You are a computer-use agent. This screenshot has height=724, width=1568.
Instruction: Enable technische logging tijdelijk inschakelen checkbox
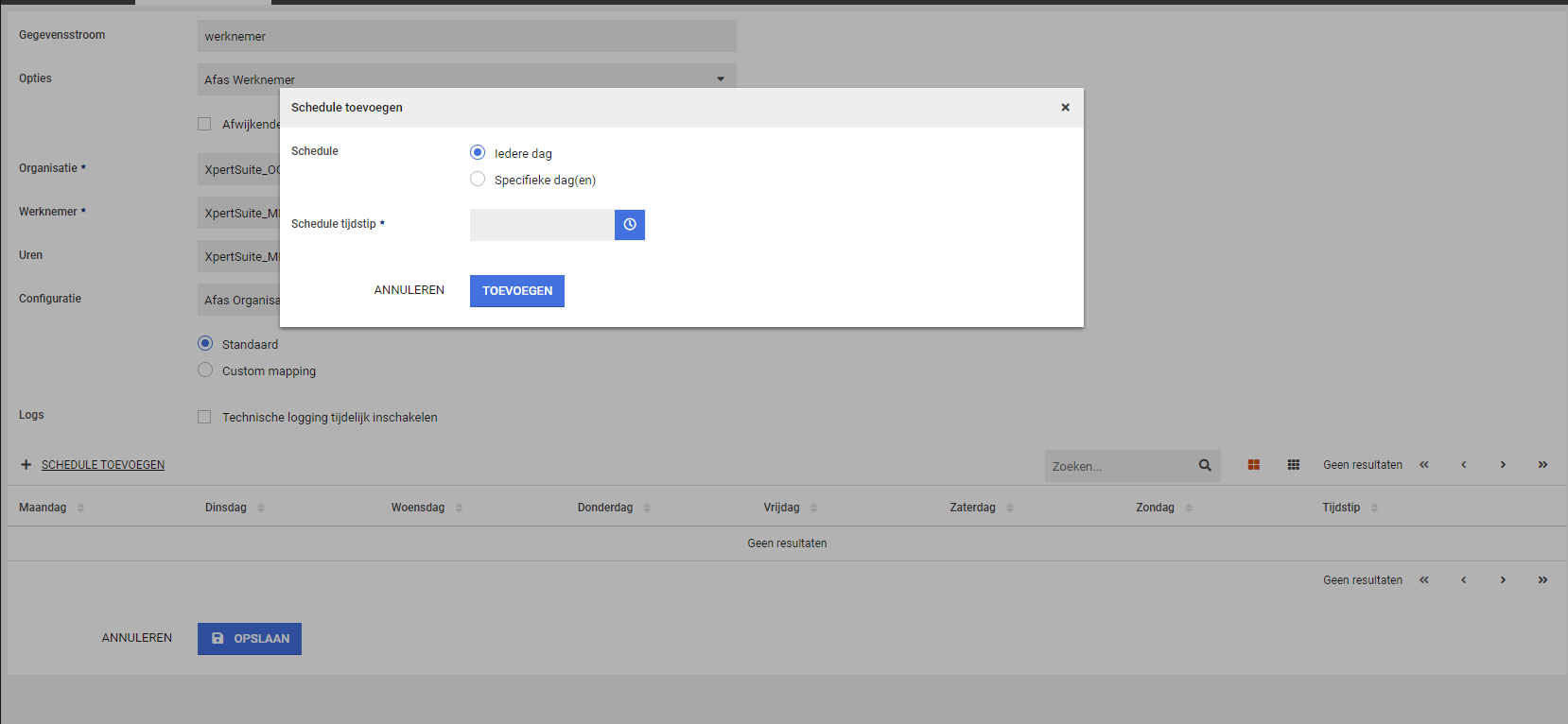(x=204, y=417)
